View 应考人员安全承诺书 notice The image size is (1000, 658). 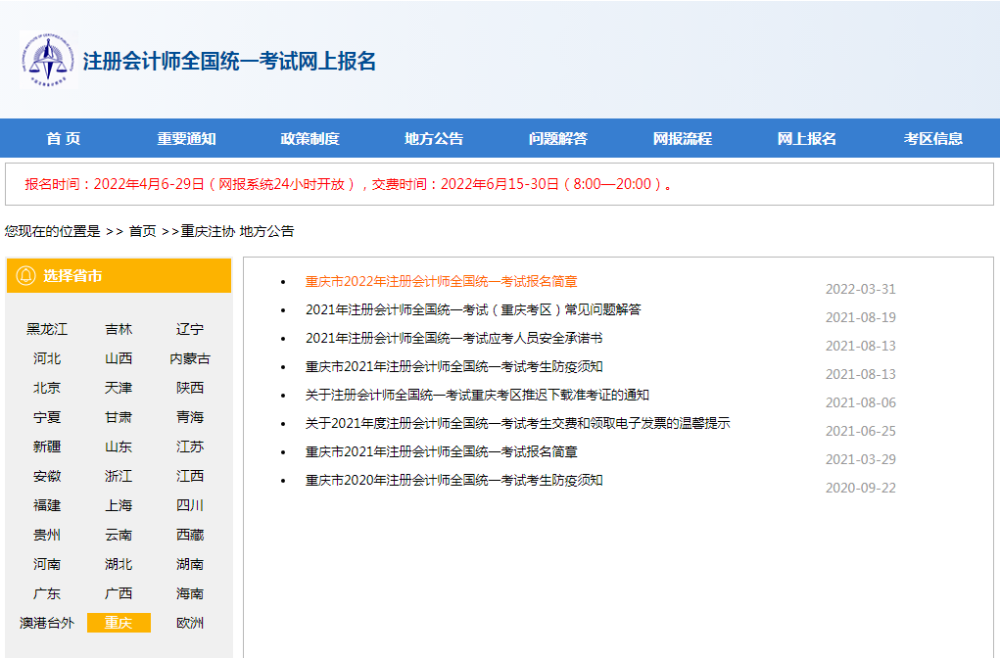point(454,338)
